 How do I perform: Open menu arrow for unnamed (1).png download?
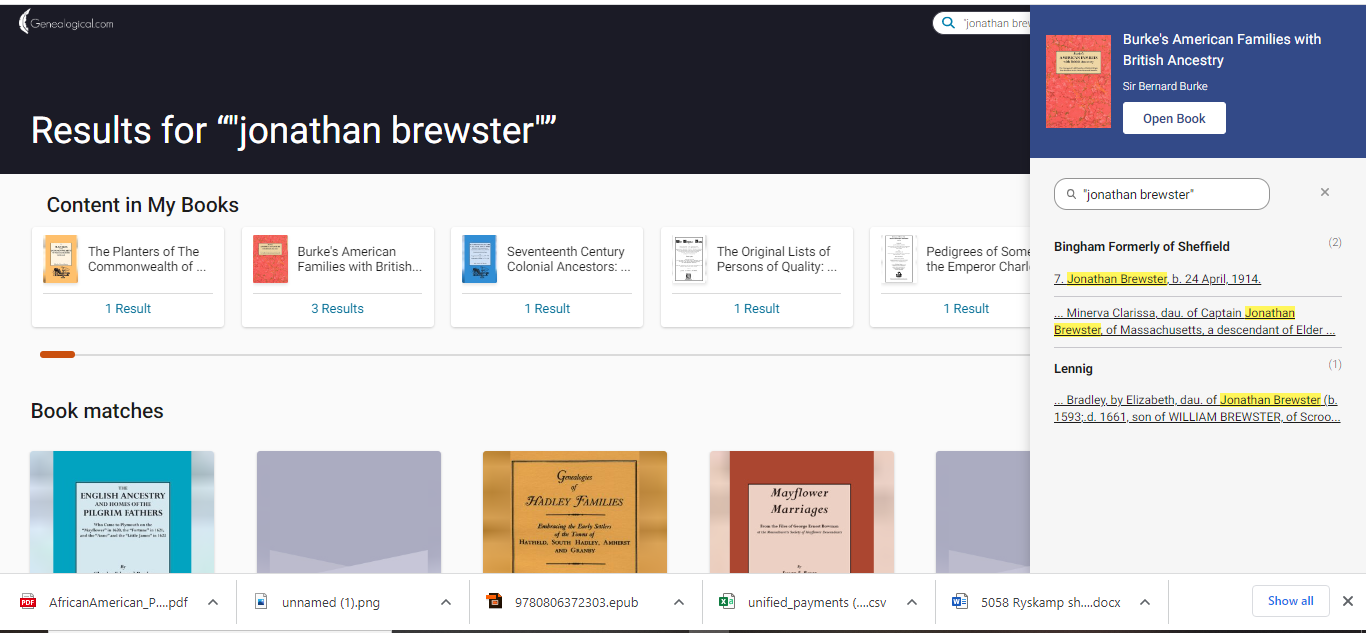coord(446,602)
